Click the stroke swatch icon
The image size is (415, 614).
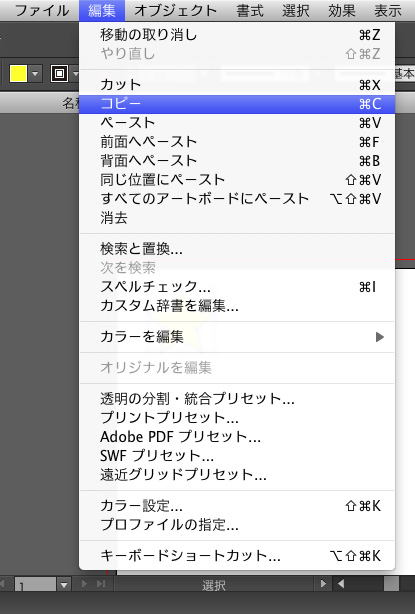[x=59, y=74]
